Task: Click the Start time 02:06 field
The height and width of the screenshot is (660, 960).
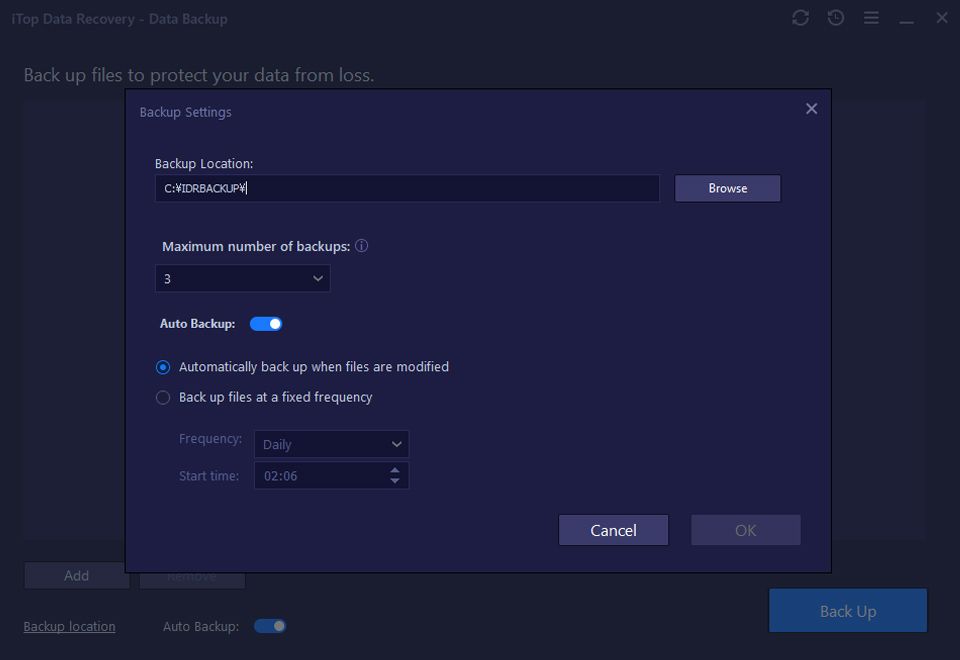Action: [331, 476]
